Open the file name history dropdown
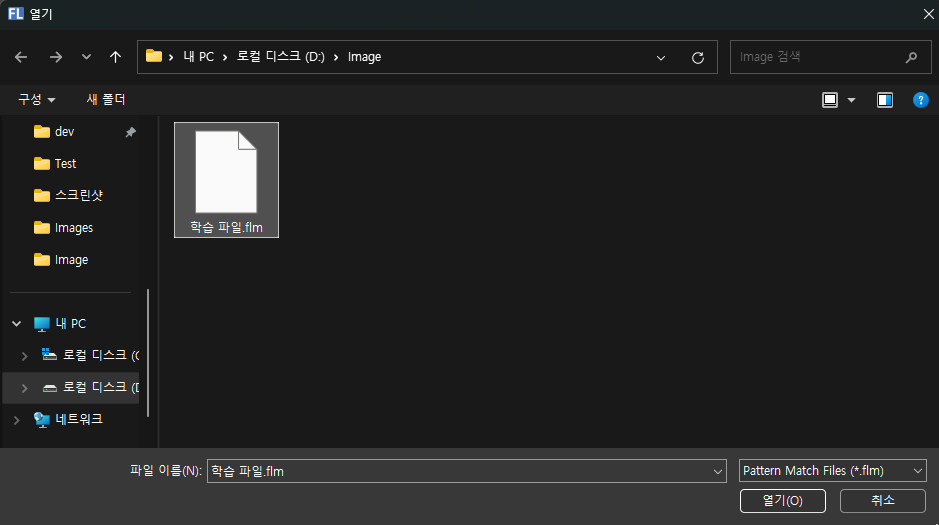The image size is (939, 525). (x=717, y=472)
